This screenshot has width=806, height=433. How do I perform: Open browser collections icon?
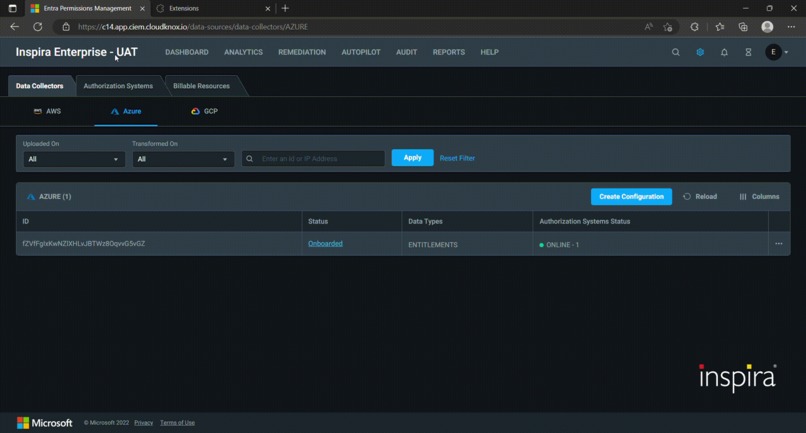tap(743, 27)
